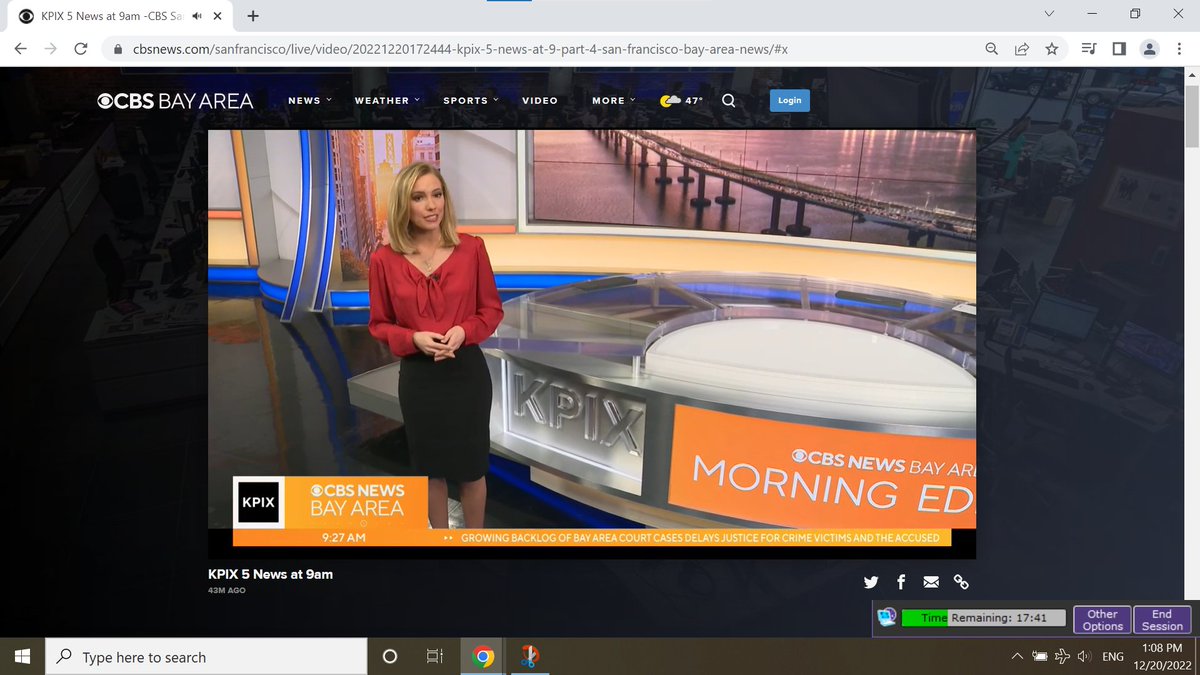1200x675 pixels.
Task: Open Chrome profile avatar icon
Action: point(1150,48)
